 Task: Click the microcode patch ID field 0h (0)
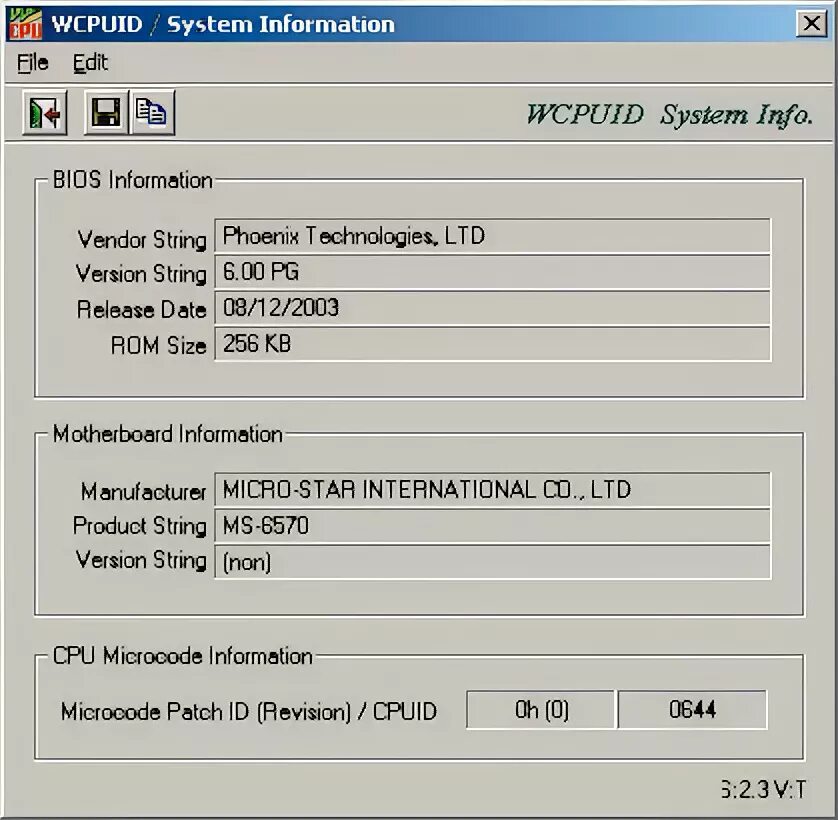(x=541, y=710)
